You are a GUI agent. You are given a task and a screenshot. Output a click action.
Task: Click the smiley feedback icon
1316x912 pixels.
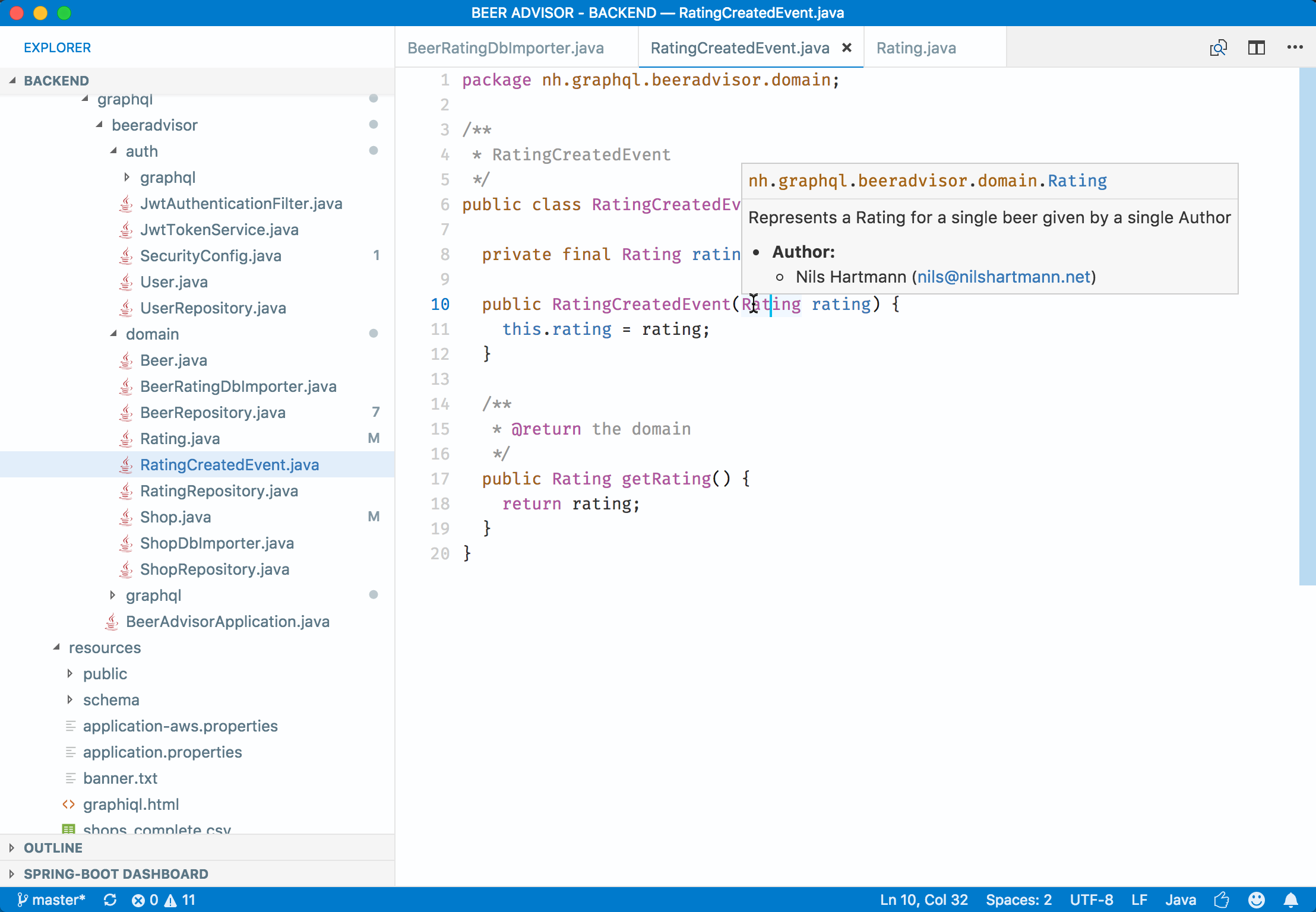click(x=1256, y=900)
